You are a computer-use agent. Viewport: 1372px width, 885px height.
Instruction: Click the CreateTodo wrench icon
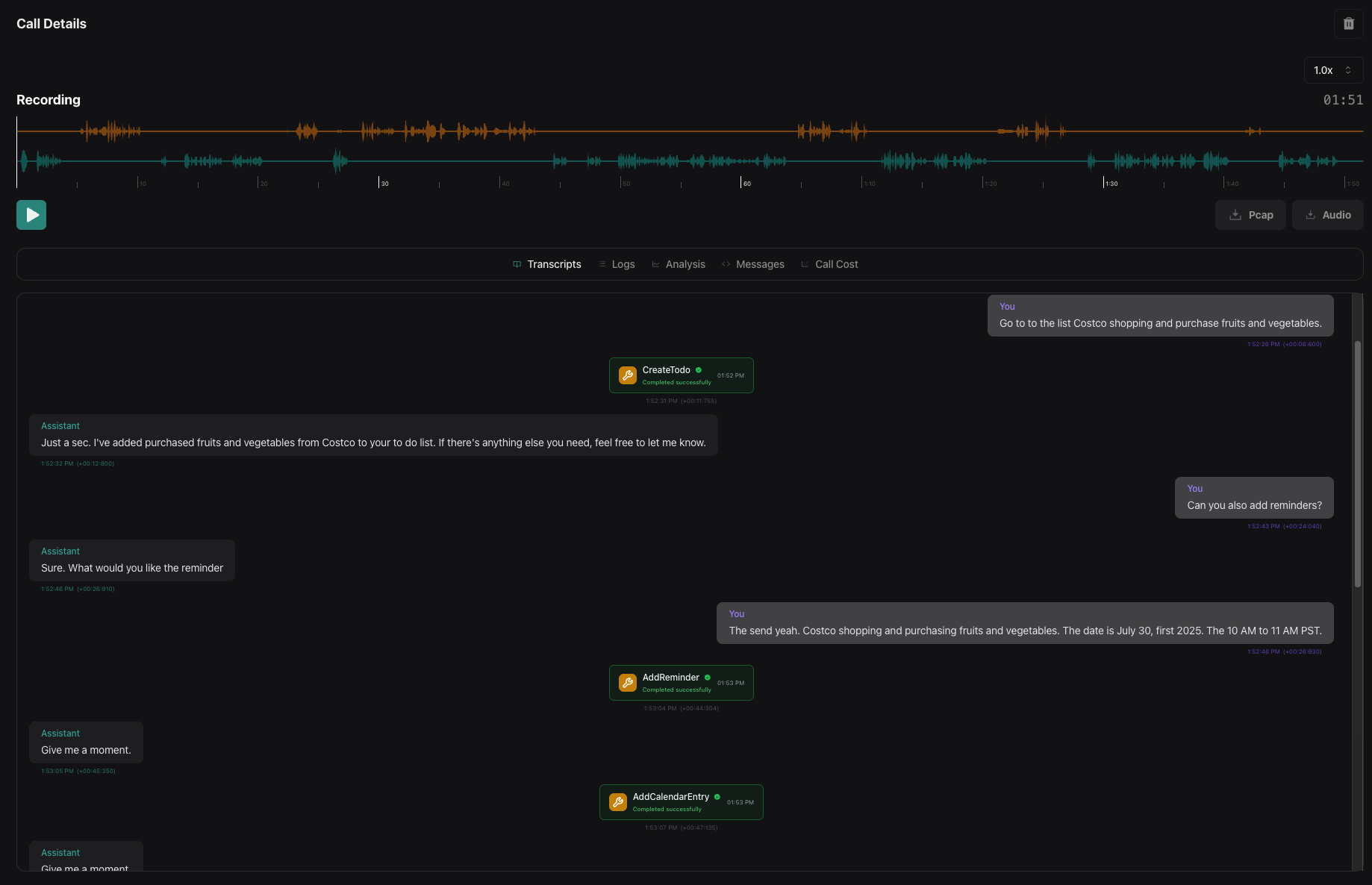coord(628,375)
